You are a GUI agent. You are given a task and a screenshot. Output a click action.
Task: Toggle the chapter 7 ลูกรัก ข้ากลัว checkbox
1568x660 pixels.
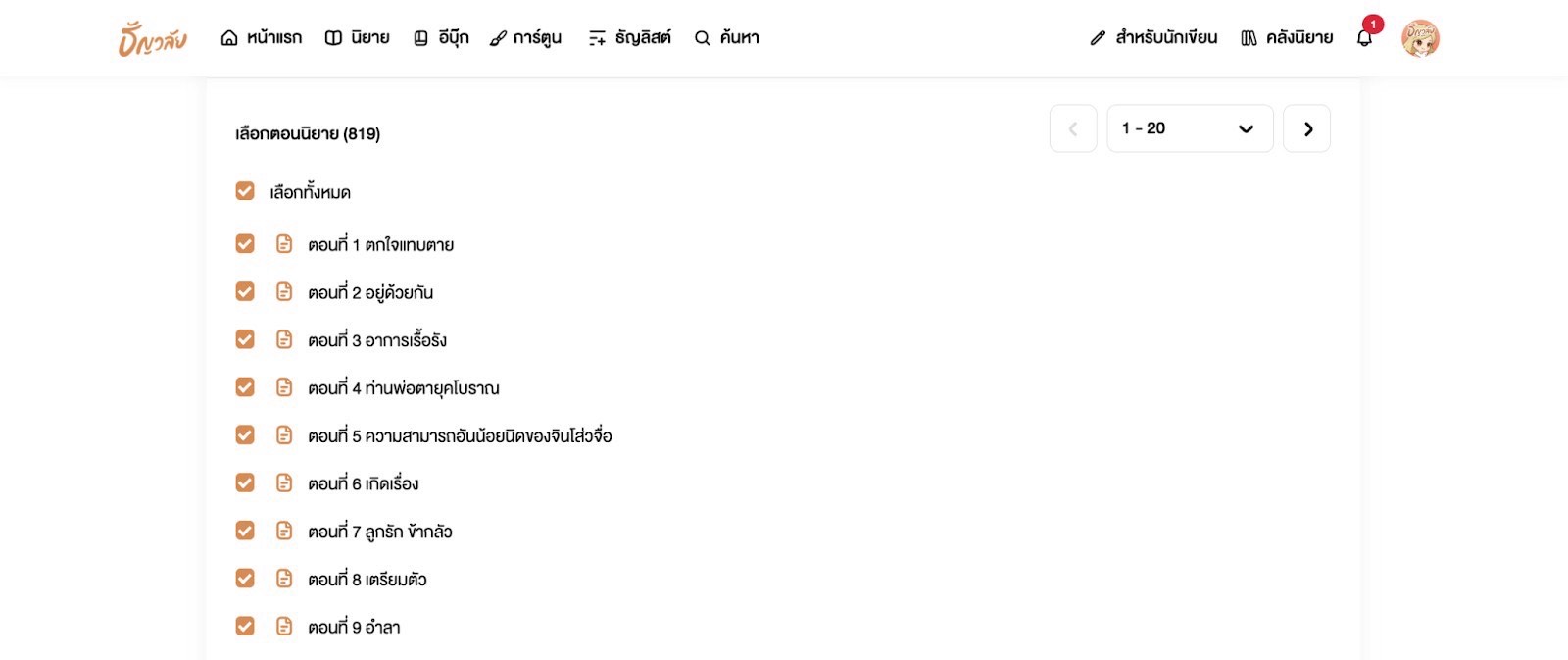tap(245, 531)
